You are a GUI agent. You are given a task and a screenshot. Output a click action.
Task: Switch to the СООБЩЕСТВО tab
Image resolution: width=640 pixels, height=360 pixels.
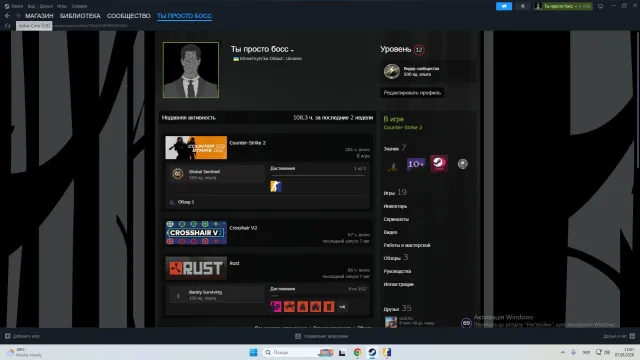point(129,16)
